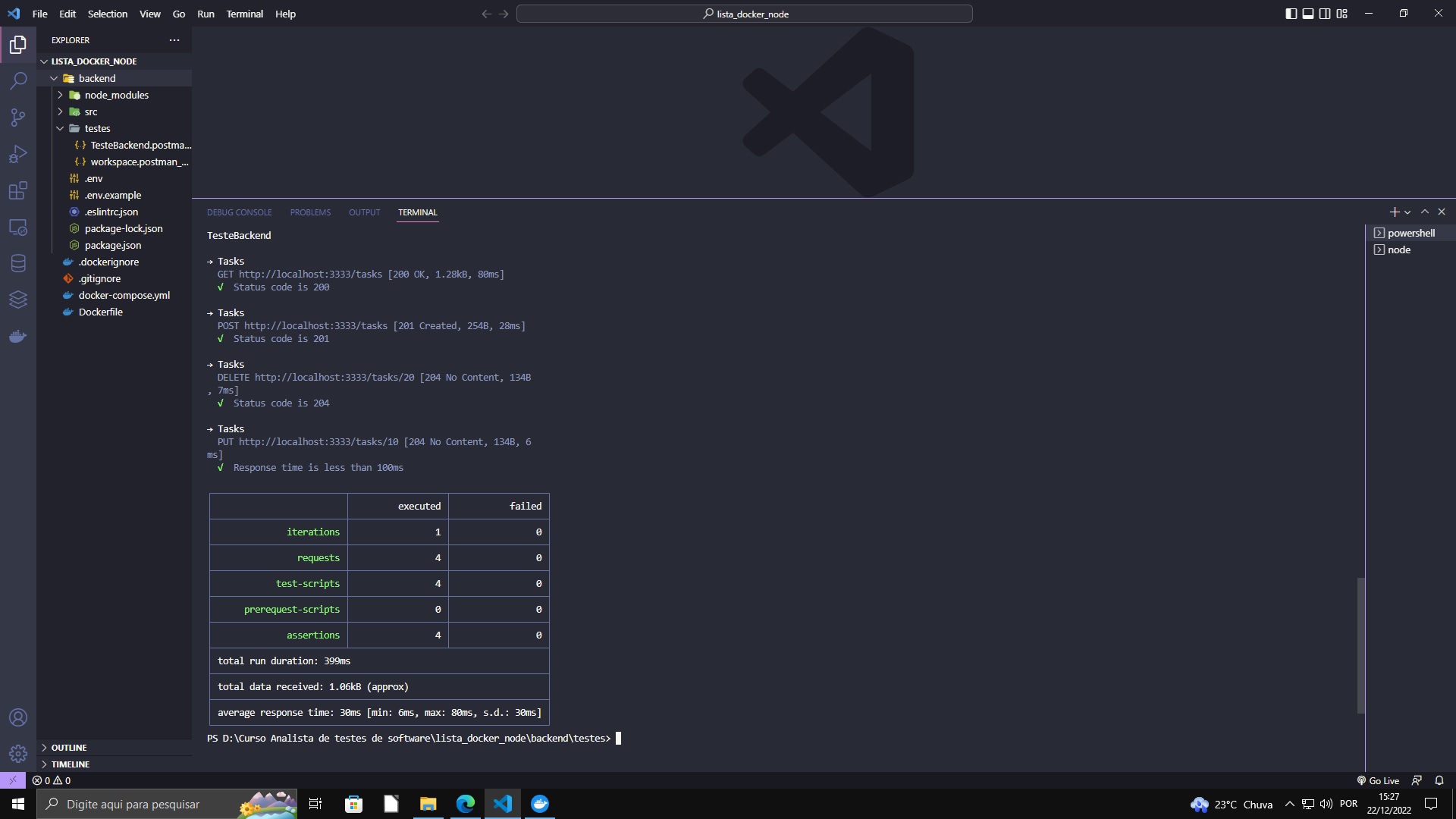Switch to the PROBLEMS tab
The width and height of the screenshot is (1456, 819).
310,212
